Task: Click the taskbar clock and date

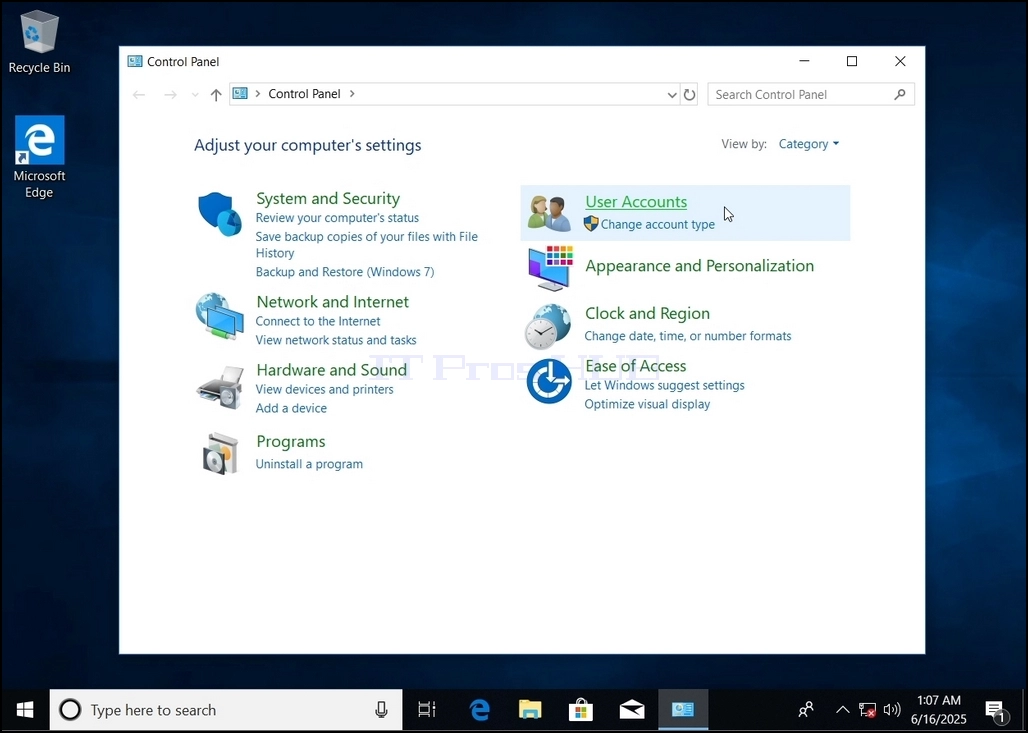Action: 938,709
